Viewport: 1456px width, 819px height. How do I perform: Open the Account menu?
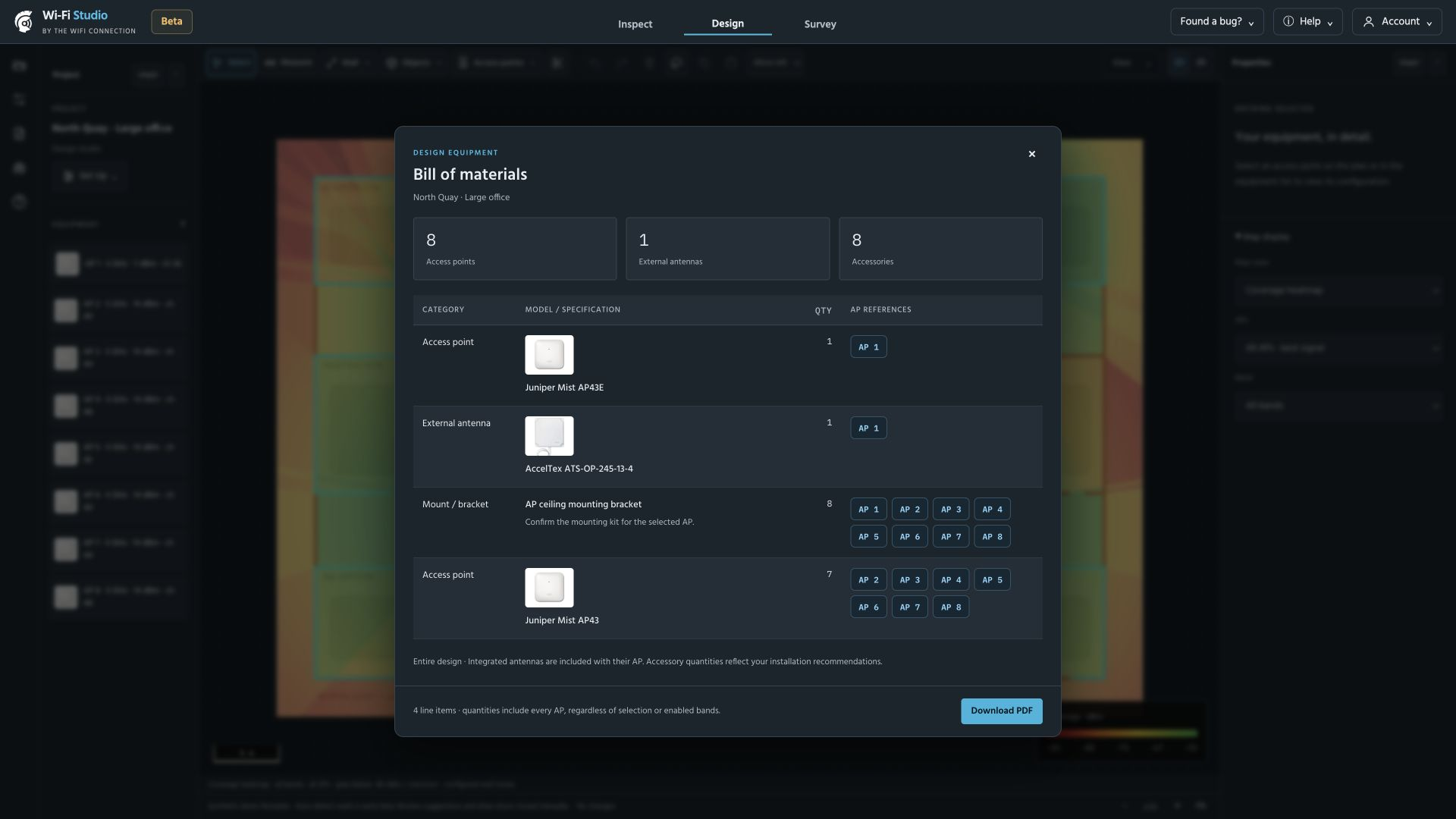tap(1397, 22)
